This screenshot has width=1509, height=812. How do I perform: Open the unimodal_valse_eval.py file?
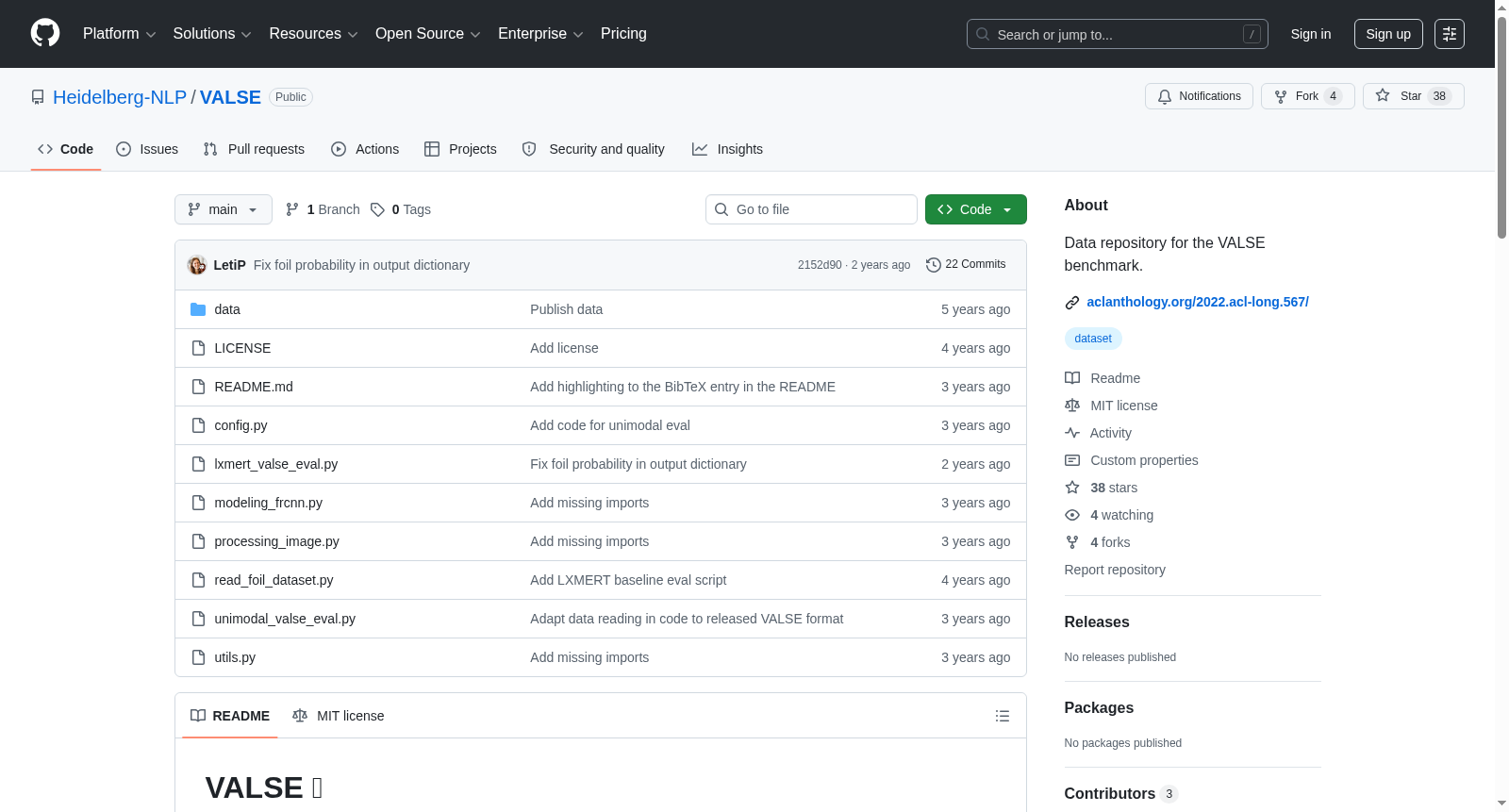point(285,619)
